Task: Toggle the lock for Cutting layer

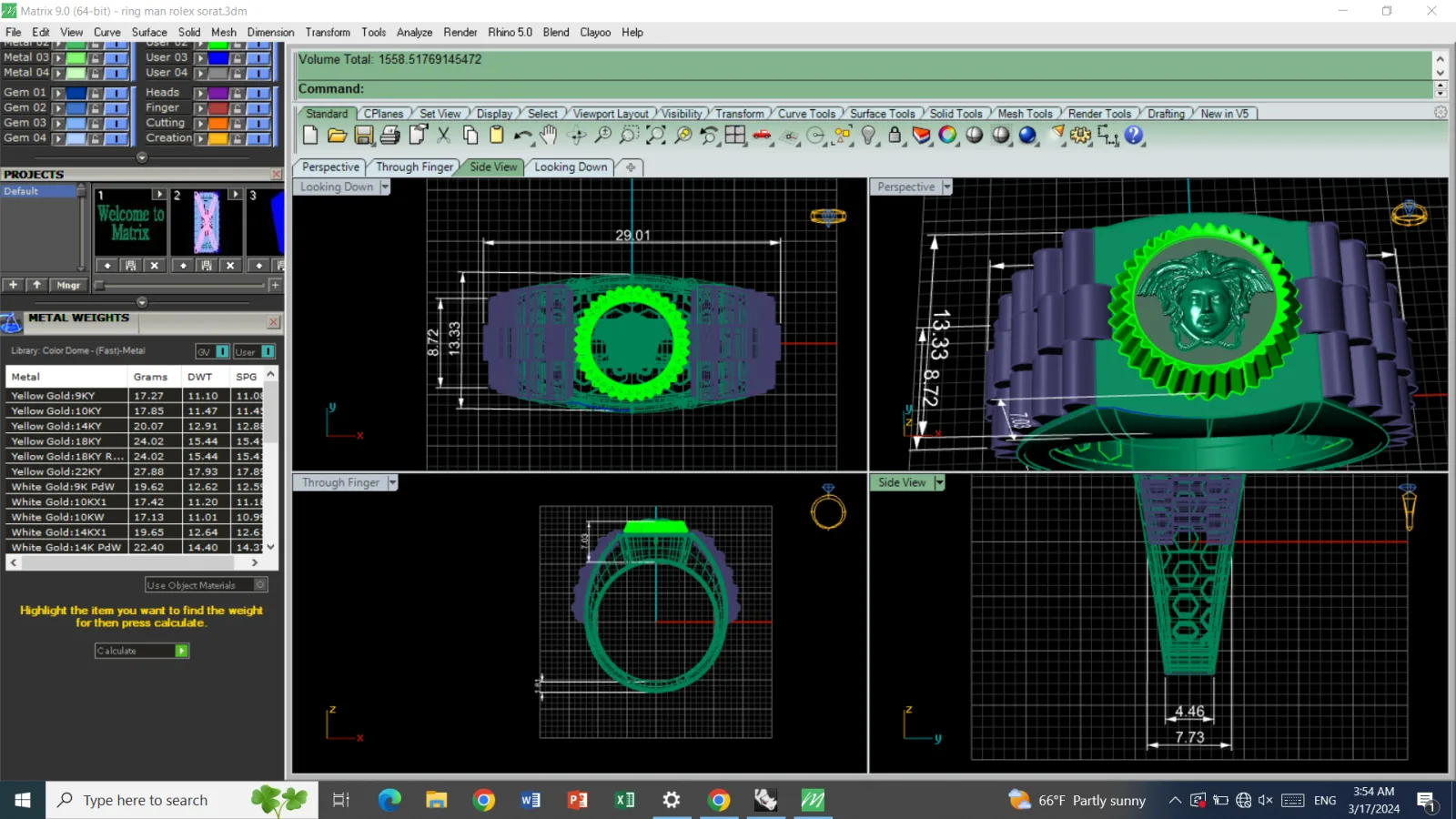Action: pyautogui.click(x=237, y=123)
